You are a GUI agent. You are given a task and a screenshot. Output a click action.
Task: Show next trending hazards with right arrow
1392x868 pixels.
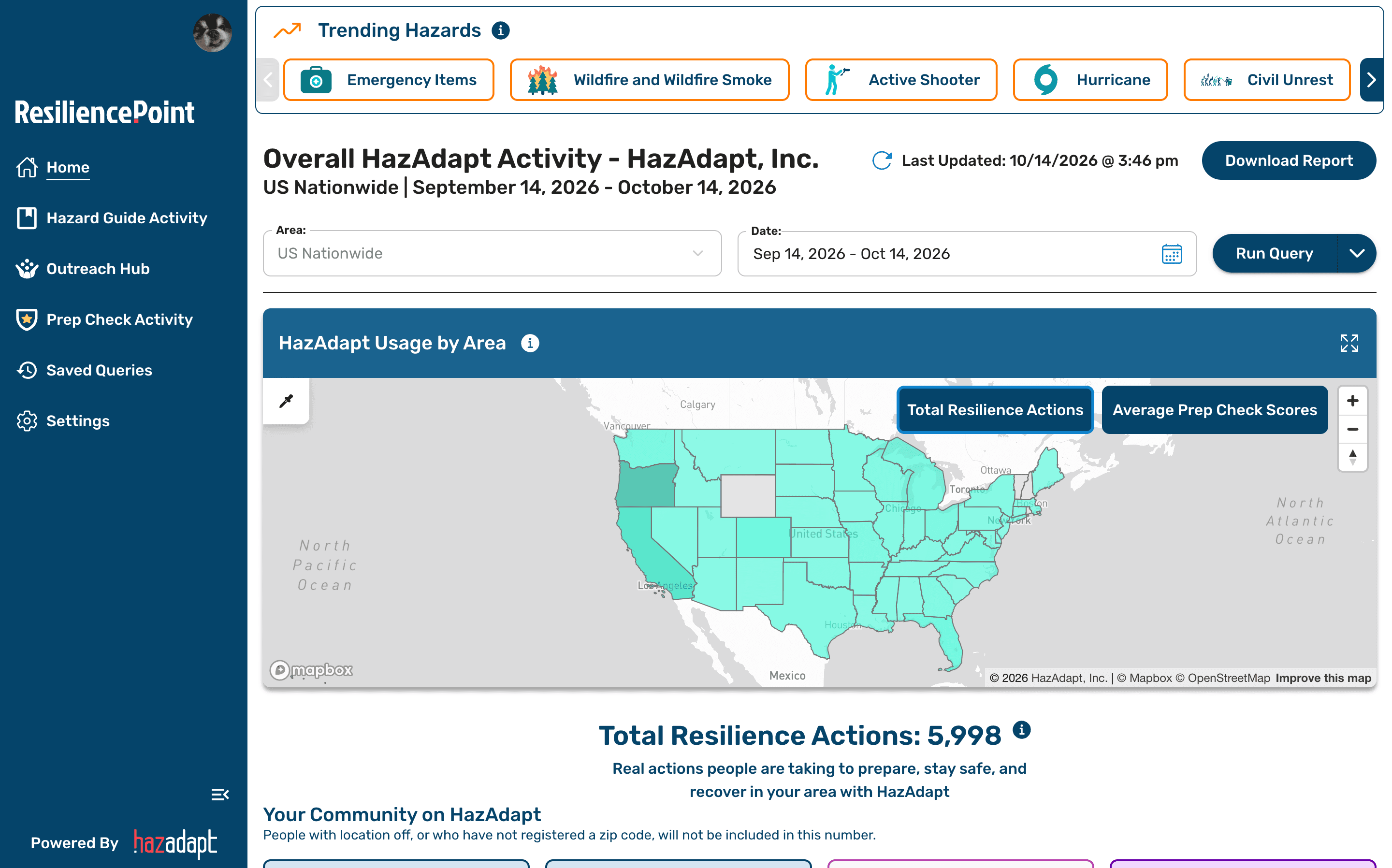[x=1371, y=80]
